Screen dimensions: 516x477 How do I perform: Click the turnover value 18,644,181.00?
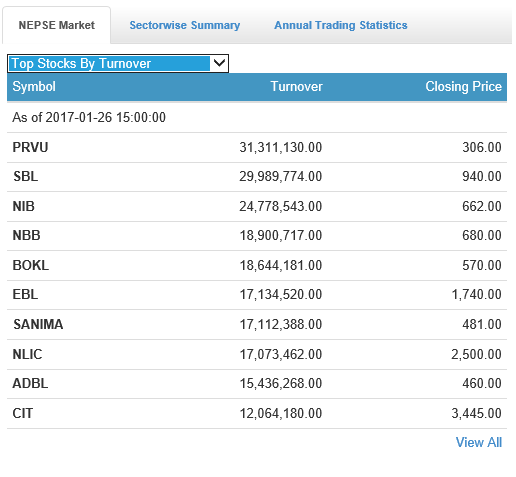click(281, 265)
